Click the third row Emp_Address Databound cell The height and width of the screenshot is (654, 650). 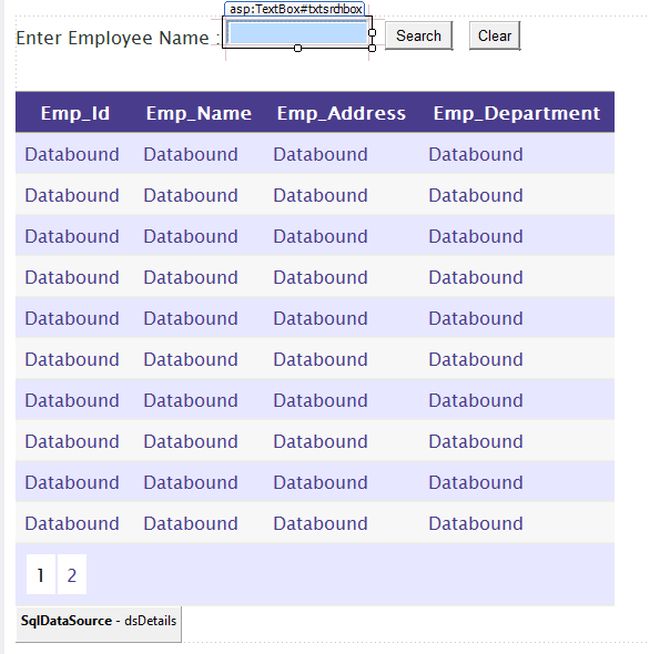click(x=320, y=236)
